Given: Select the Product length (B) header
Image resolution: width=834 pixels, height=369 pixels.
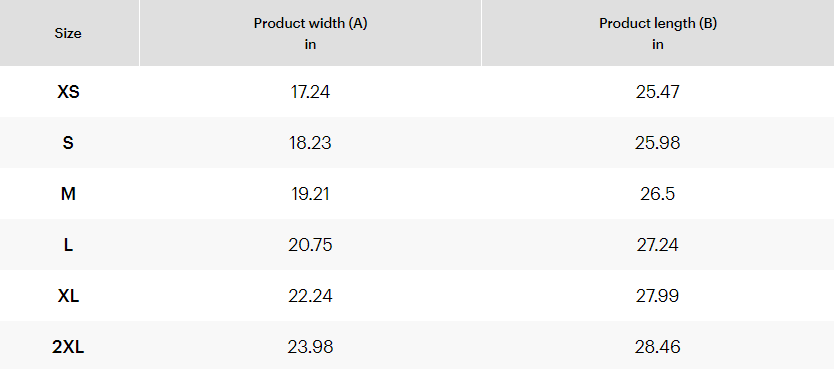Looking at the screenshot, I should click(658, 33).
